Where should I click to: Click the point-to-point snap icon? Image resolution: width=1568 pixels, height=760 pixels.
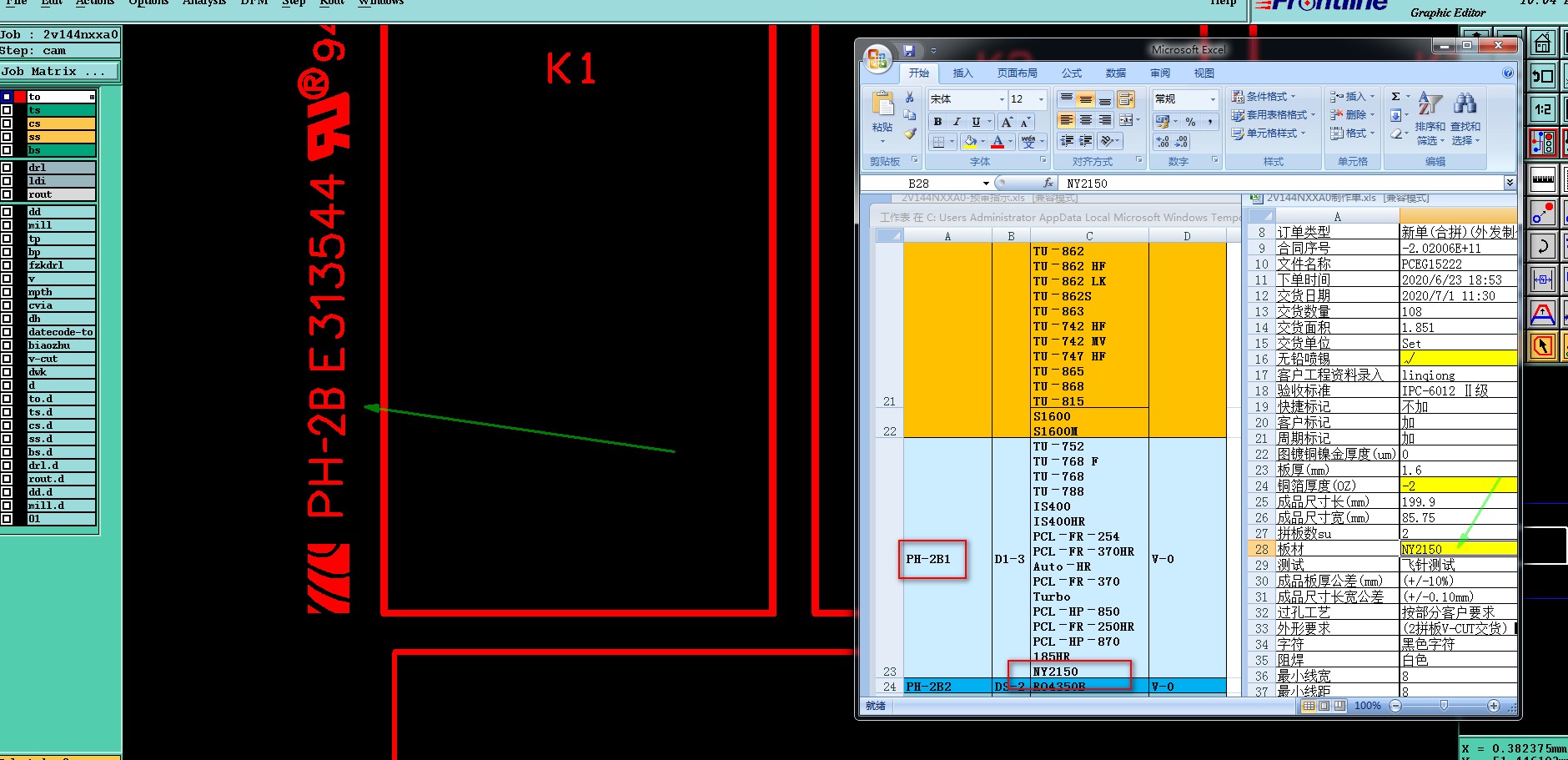coord(1543,214)
